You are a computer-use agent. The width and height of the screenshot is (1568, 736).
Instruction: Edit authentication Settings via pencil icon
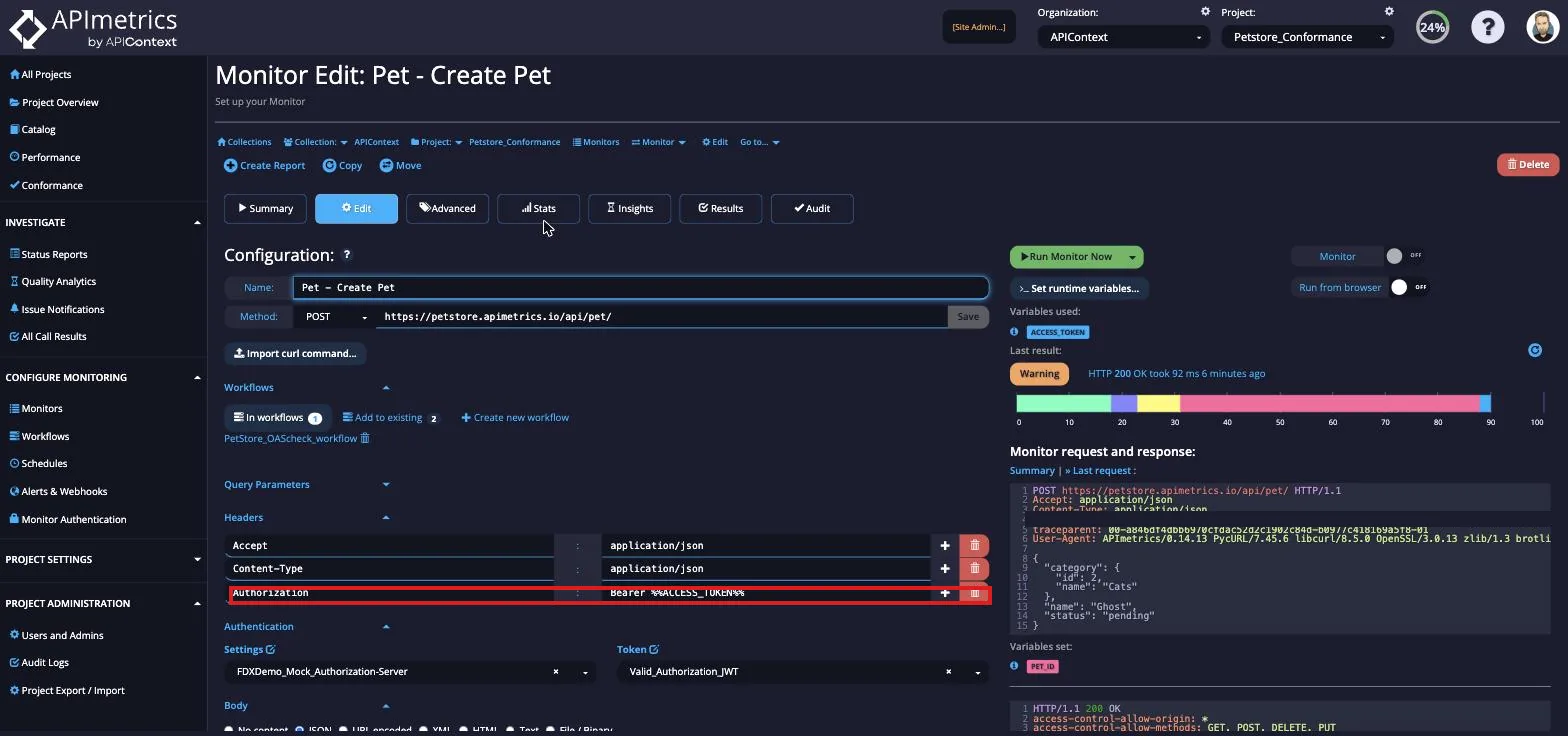point(270,650)
